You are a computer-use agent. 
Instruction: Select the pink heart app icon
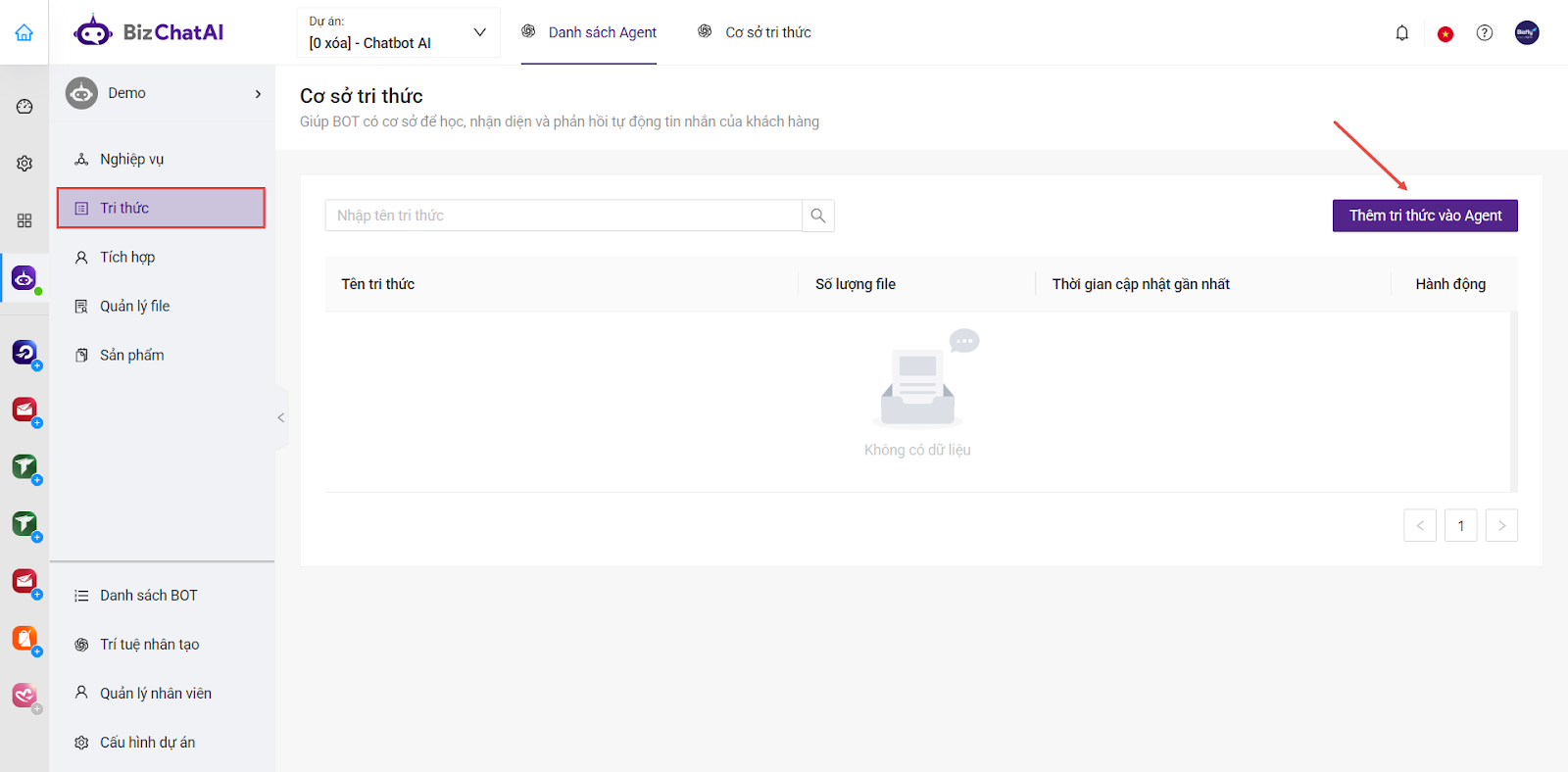[24, 696]
